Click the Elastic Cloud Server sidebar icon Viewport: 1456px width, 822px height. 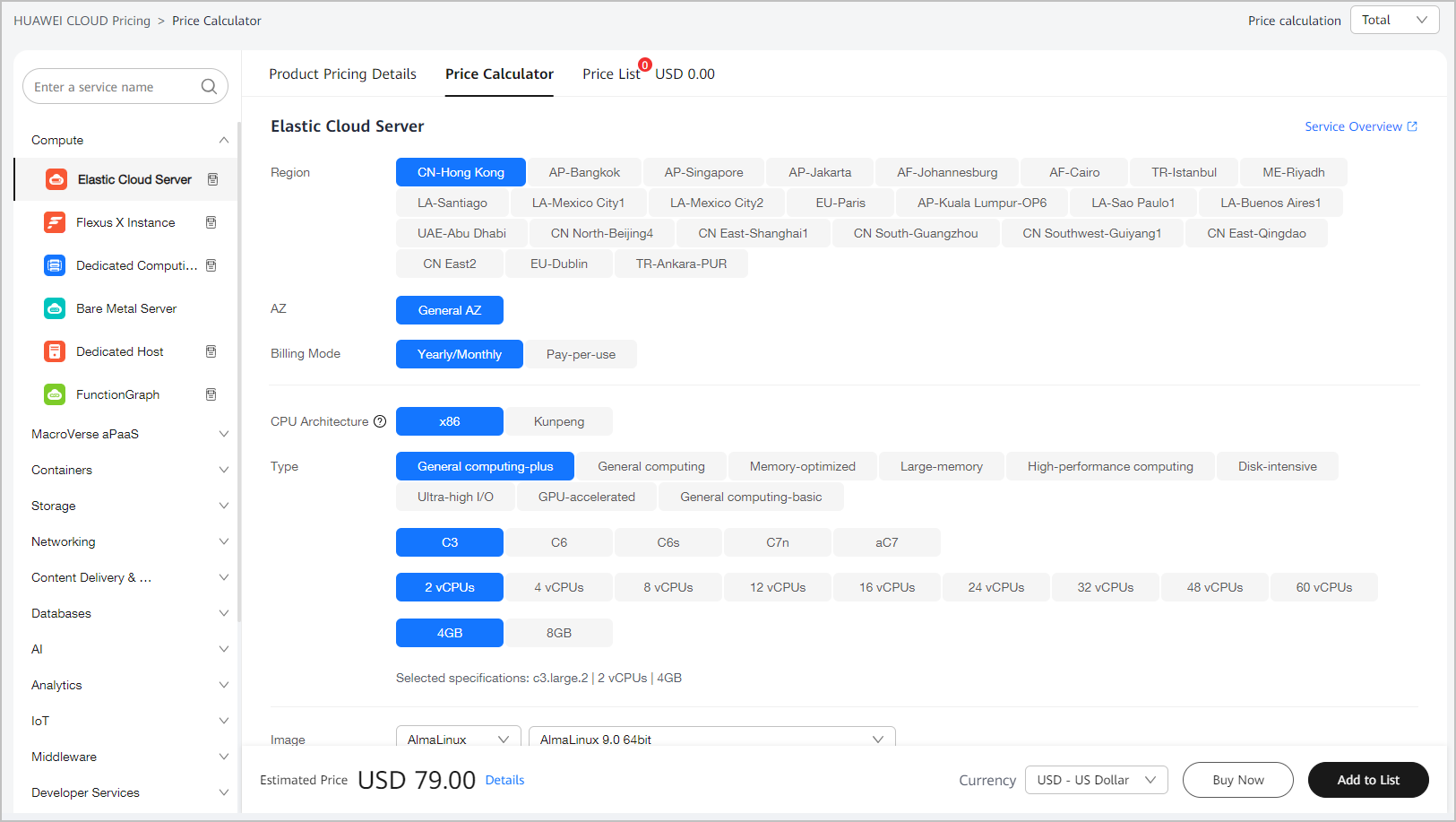(x=56, y=179)
